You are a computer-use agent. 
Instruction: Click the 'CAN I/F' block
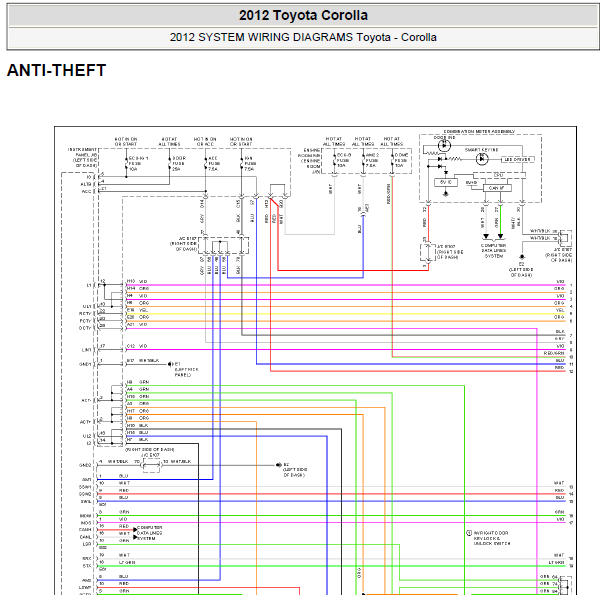497,188
